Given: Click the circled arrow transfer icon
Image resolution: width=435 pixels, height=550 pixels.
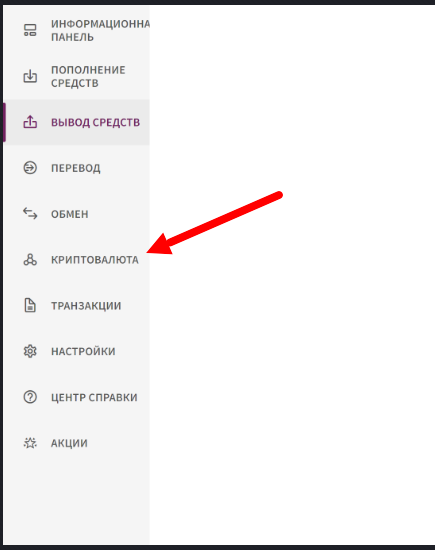Looking at the screenshot, I should click(30, 168).
